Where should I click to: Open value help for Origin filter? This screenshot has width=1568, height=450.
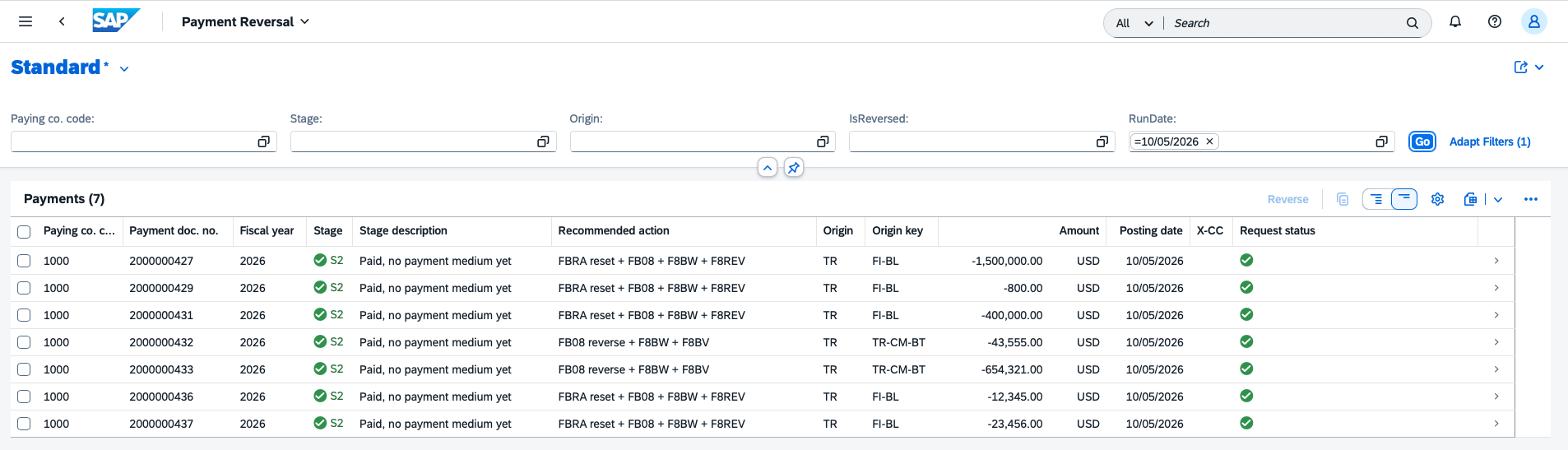823,141
